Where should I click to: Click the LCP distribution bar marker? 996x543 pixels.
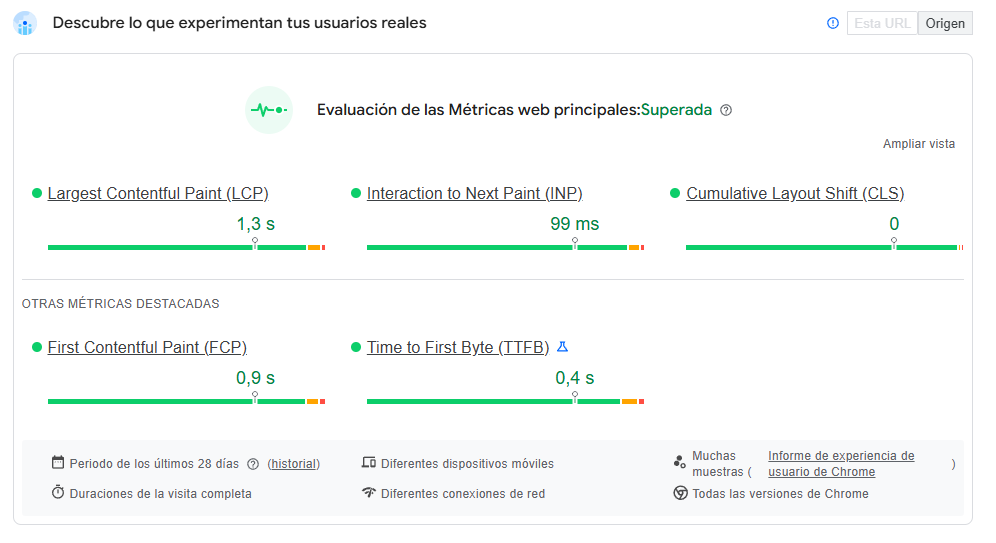(255, 244)
